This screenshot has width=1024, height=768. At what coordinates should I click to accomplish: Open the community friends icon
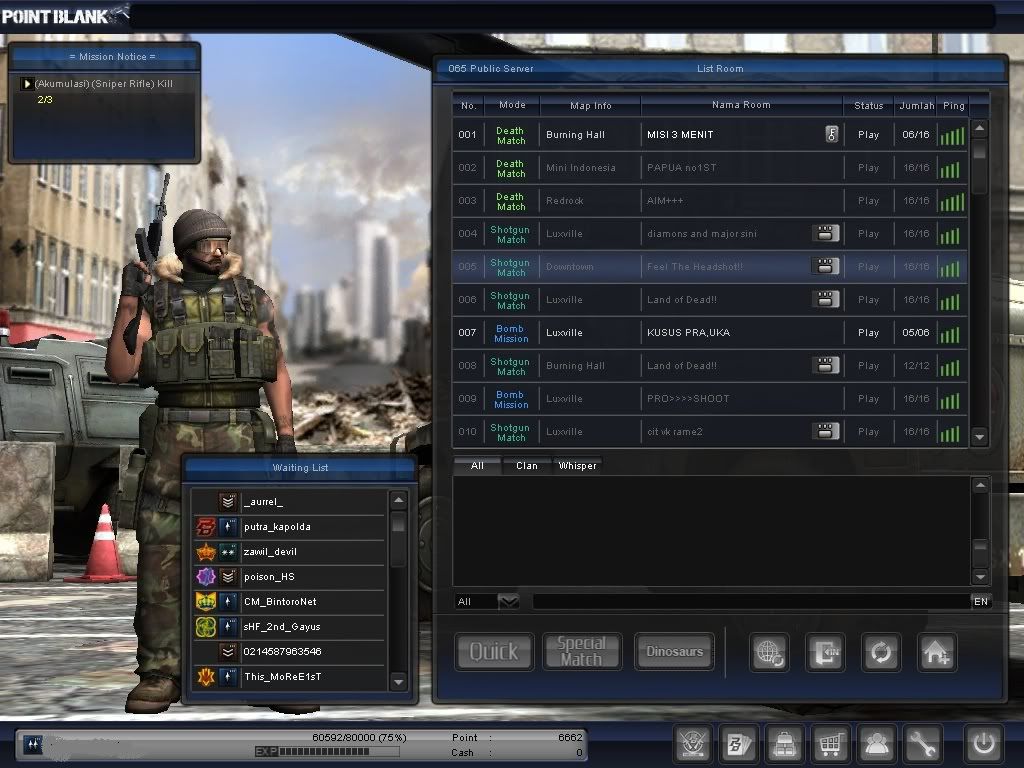[876, 743]
